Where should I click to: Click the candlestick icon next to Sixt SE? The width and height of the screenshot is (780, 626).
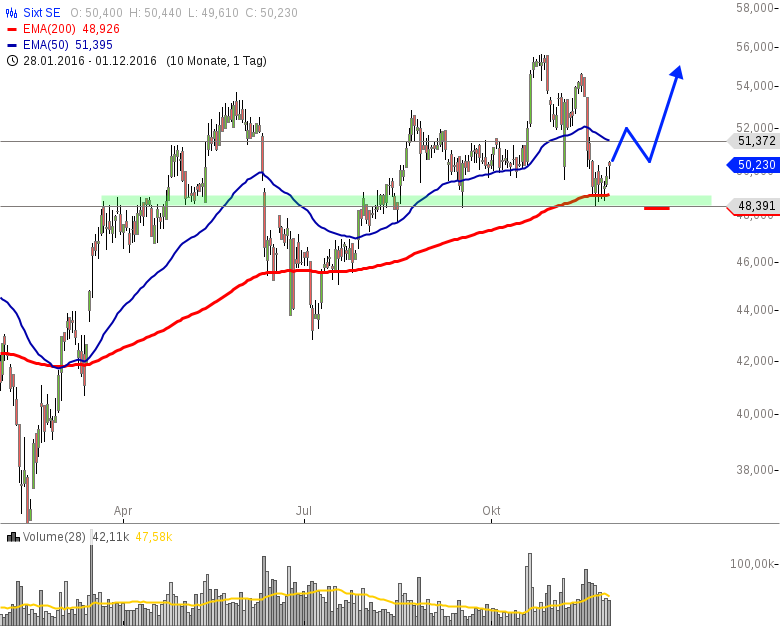pos(12,12)
